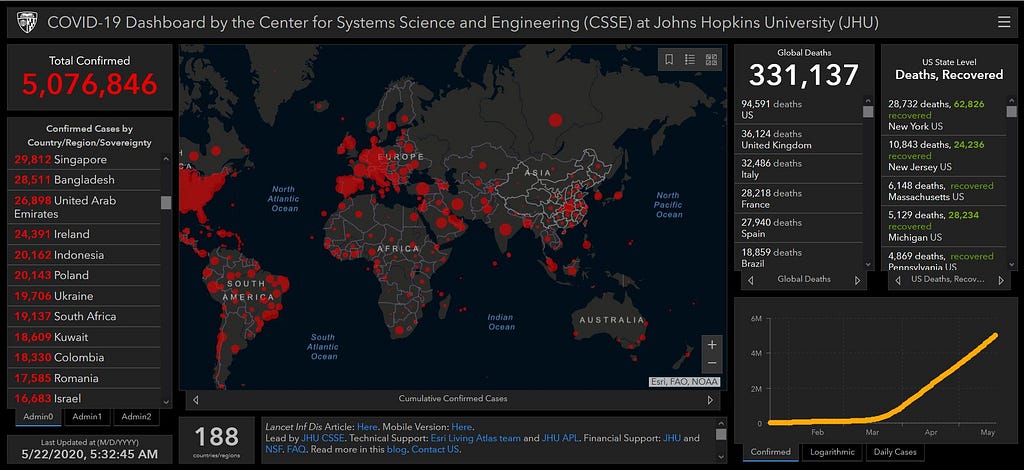
Task: Open the JHU CSSE link
Action: coord(323,439)
